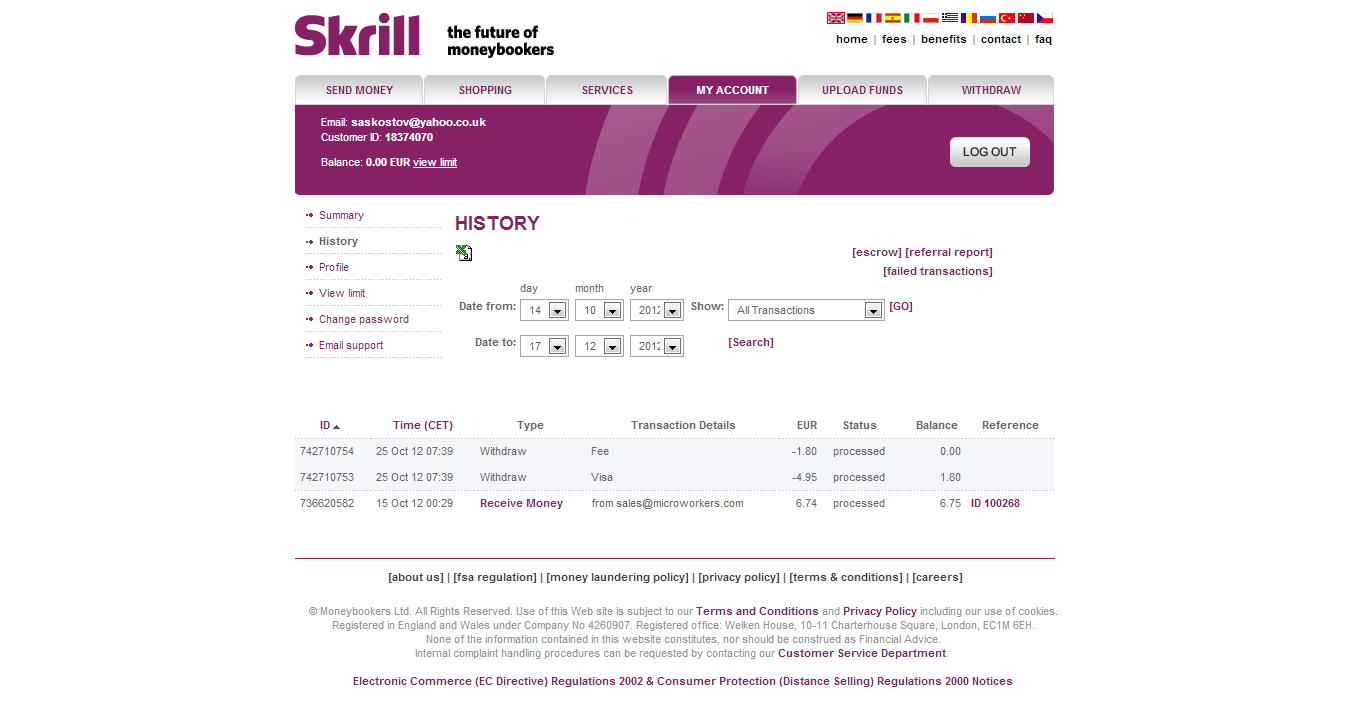Open the SHOPPING tab
Image resolution: width=1349 pixels, height=708 pixels.
click(x=485, y=90)
